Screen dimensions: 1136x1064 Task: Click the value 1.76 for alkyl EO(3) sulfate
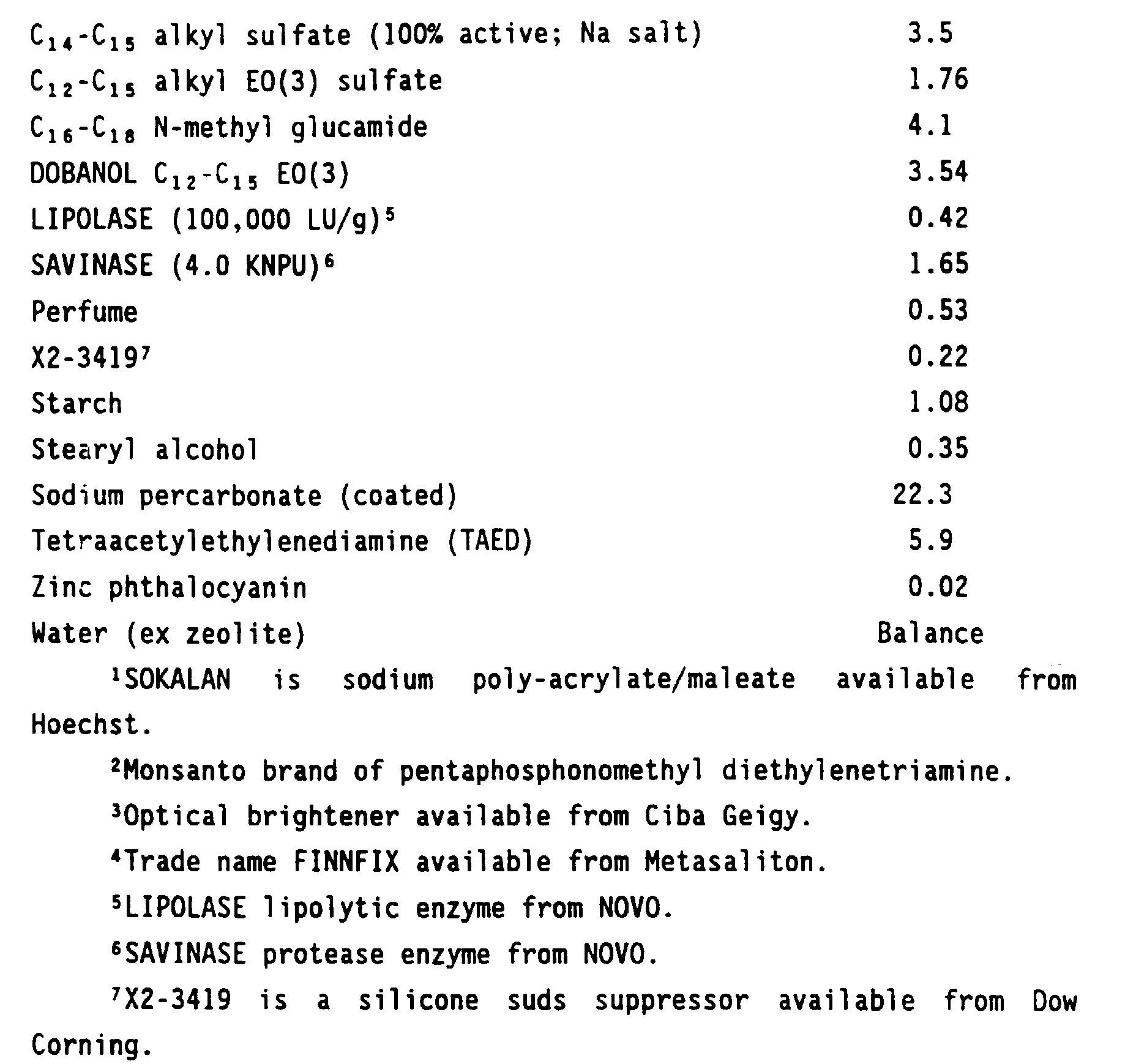tap(937, 80)
